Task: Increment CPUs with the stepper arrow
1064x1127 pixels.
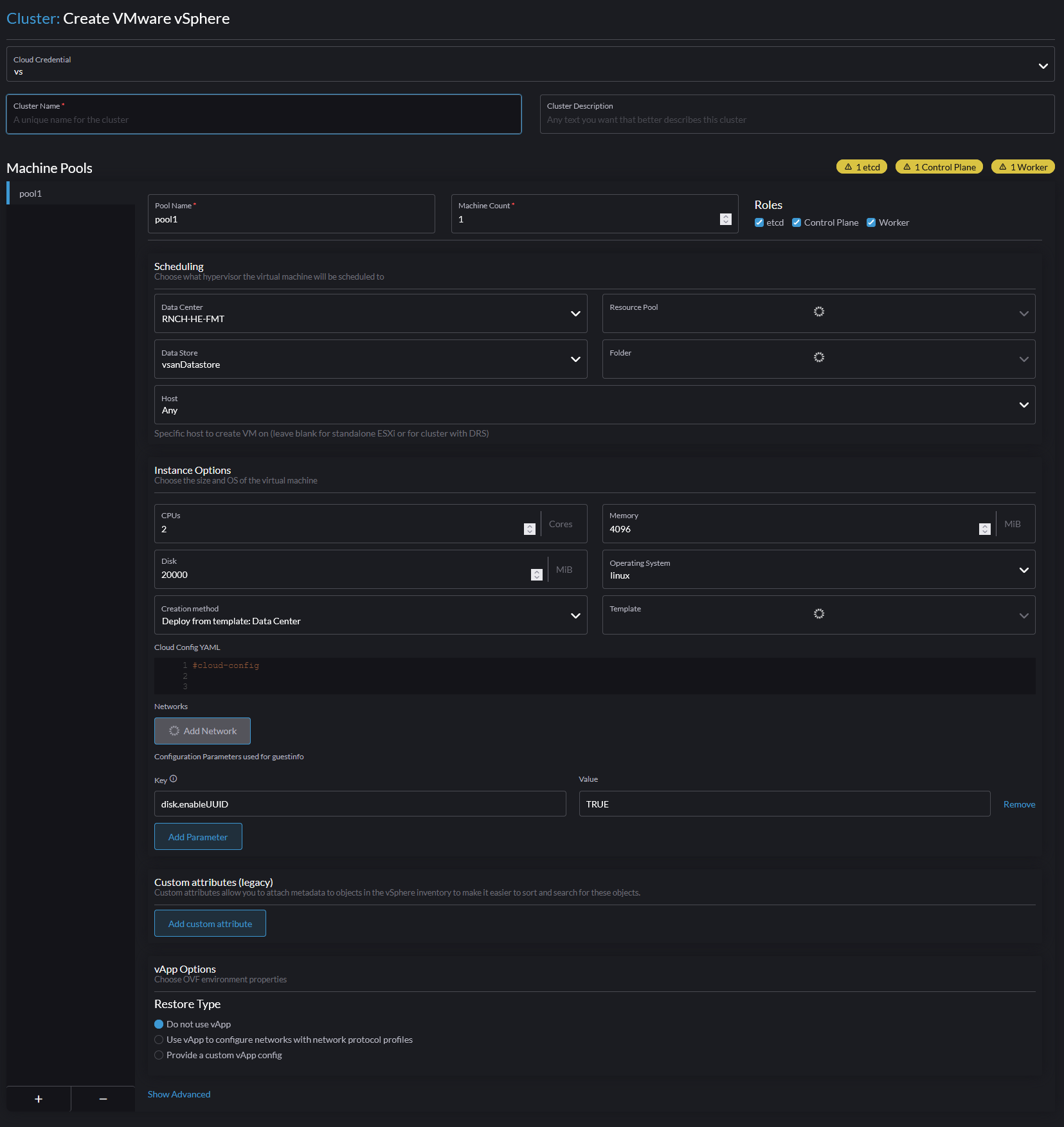Action: (x=530, y=526)
